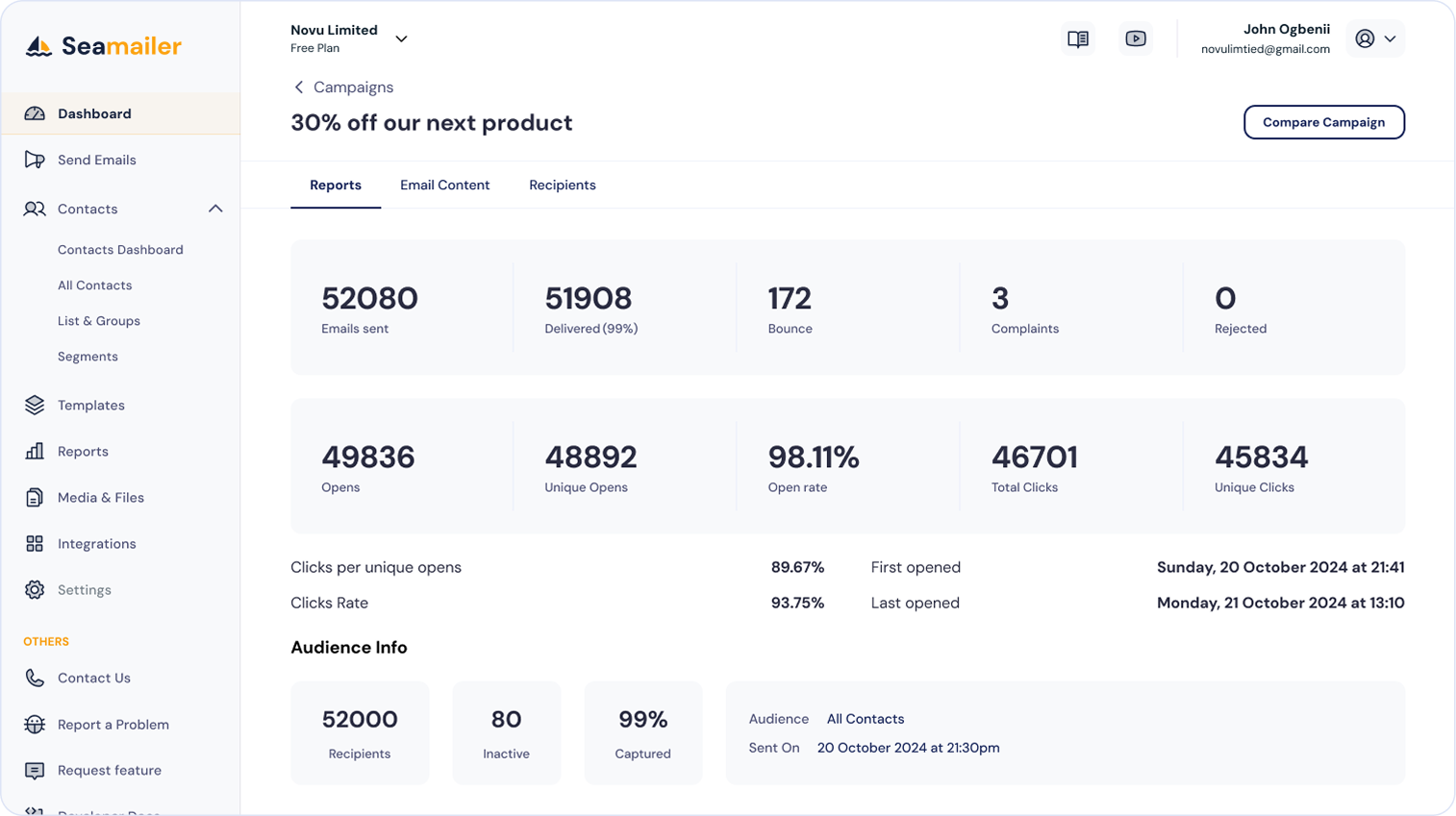The height and width of the screenshot is (816, 1456).
Task: Open the documentation book icon
Action: pyautogui.click(x=1078, y=39)
